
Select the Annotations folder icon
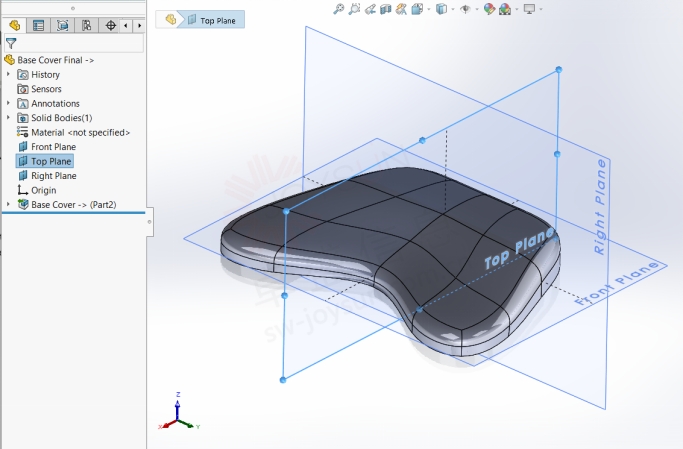[23, 104]
